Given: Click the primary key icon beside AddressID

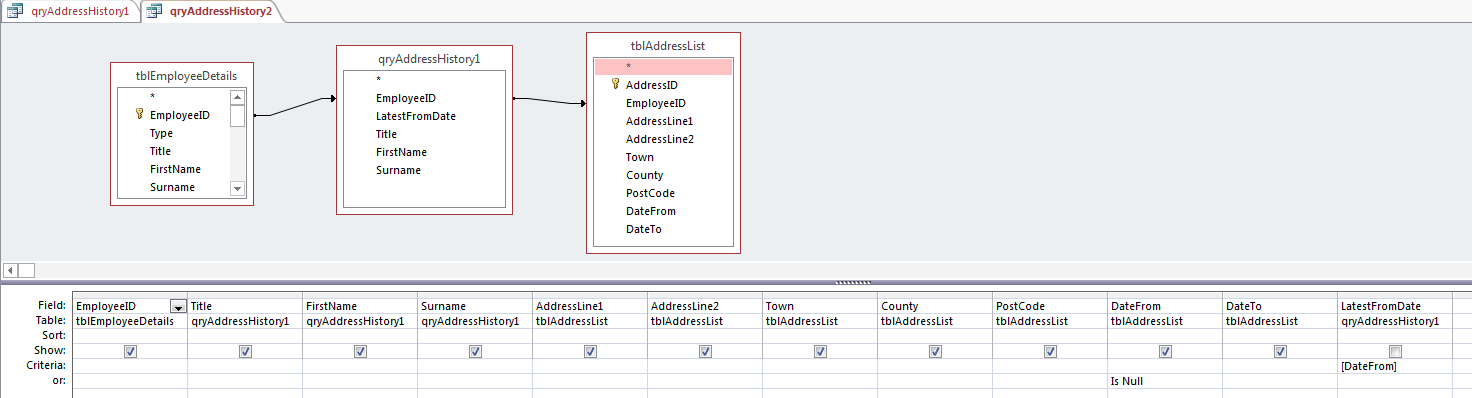Looking at the screenshot, I should [615, 85].
